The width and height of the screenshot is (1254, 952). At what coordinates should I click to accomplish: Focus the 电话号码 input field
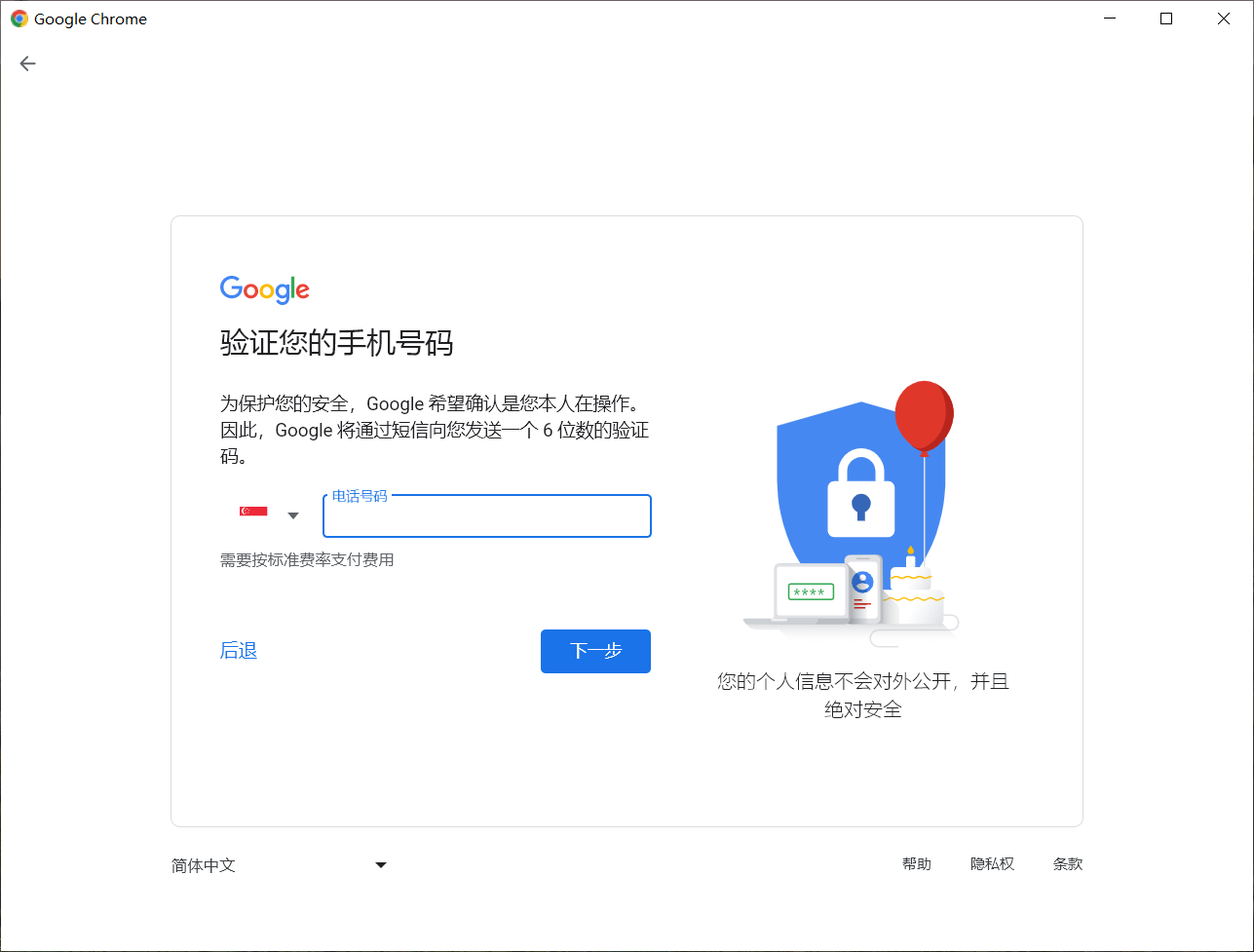pos(487,516)
